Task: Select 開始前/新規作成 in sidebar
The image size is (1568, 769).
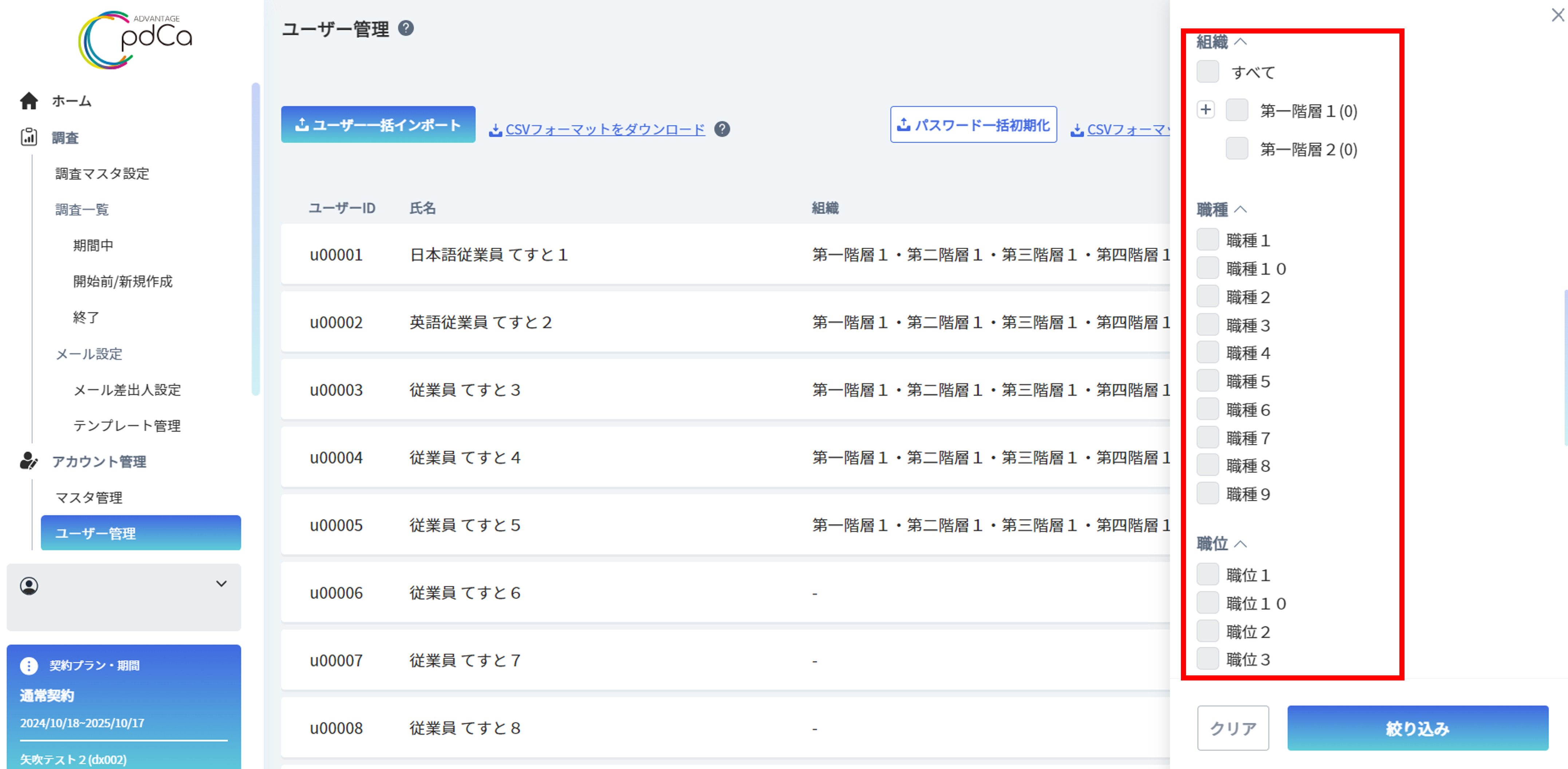Action: click(122, 281)
